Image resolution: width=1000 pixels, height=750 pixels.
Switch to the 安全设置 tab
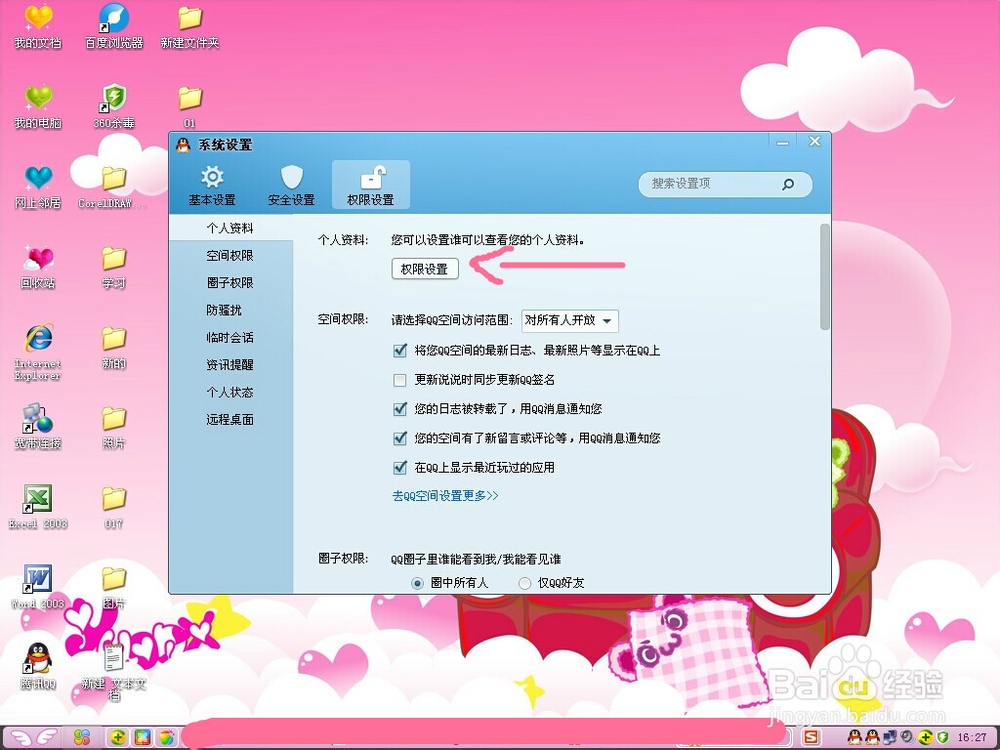(290, 184)
